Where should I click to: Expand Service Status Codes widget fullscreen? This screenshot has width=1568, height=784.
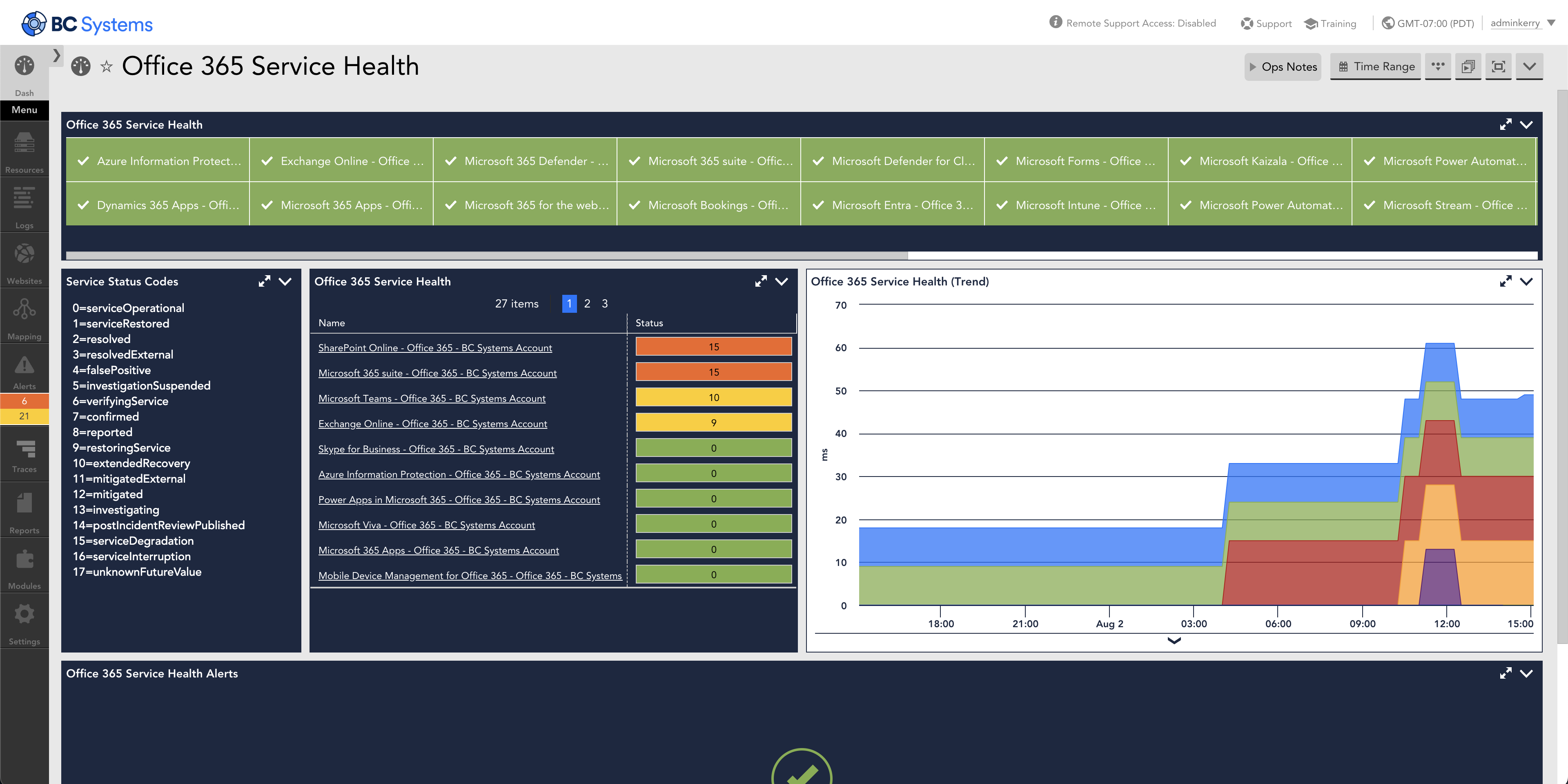pos(264,281)
